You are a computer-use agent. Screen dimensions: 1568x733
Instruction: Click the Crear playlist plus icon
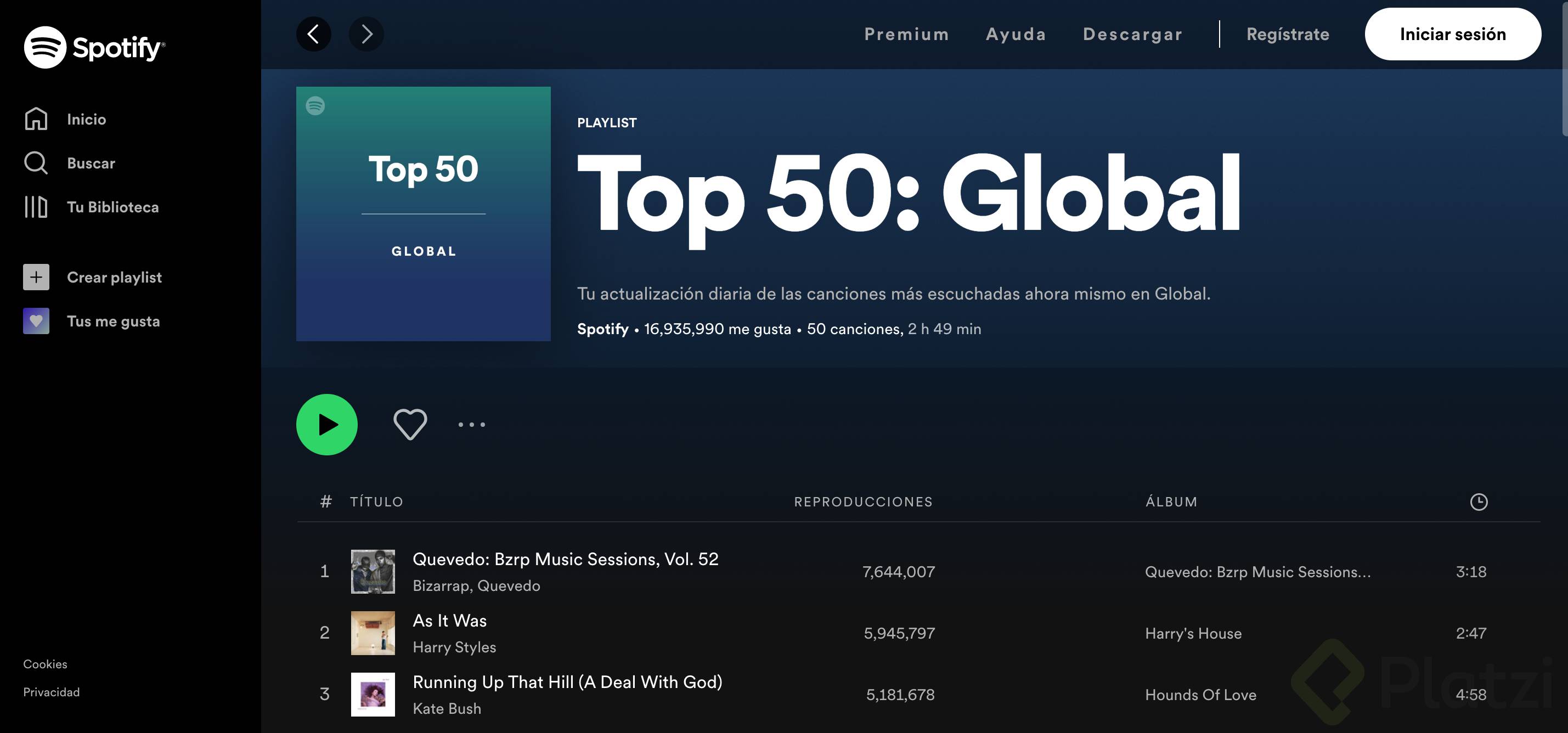click(36, 277)
